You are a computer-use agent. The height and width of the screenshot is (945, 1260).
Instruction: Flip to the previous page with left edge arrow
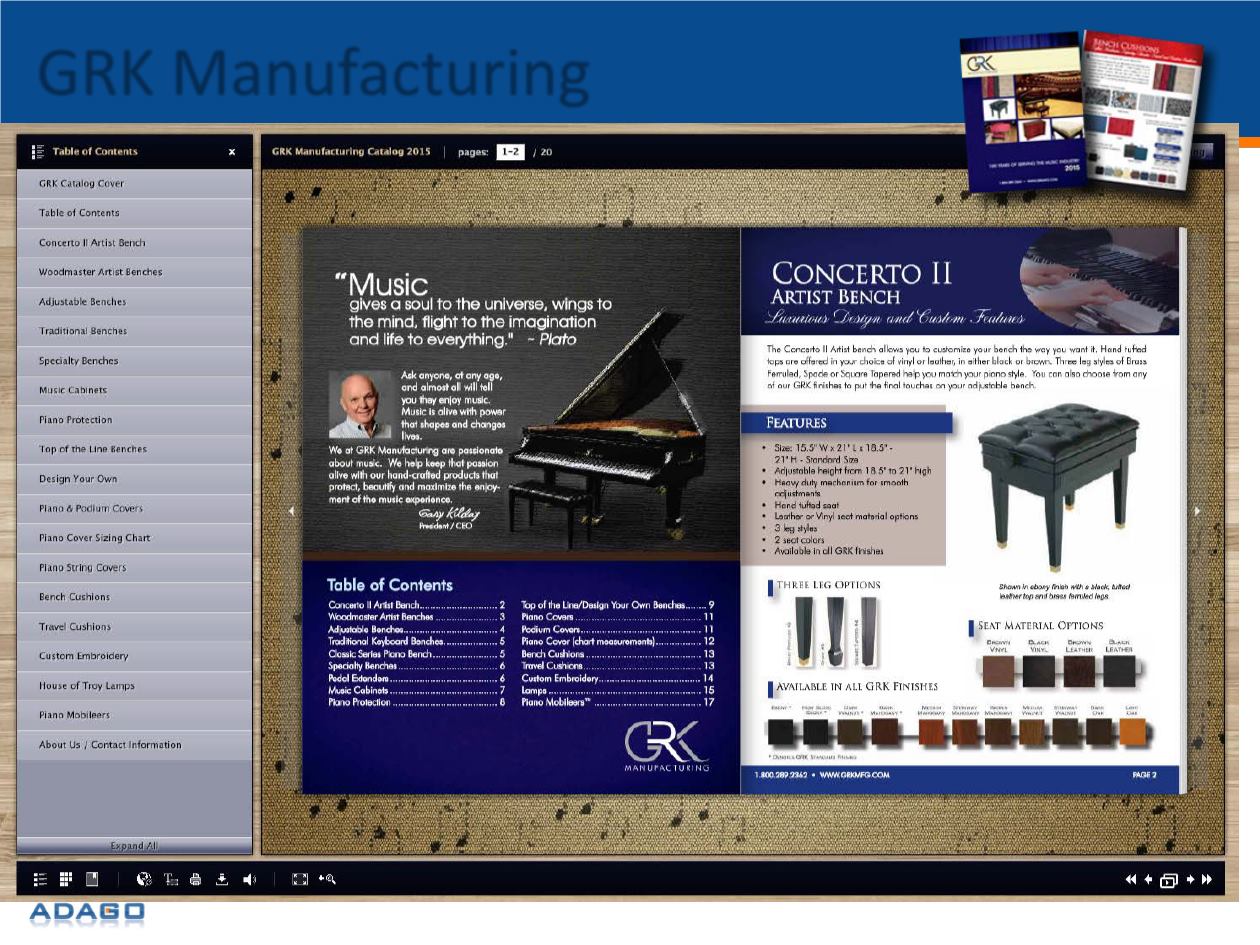pos(291,511)
